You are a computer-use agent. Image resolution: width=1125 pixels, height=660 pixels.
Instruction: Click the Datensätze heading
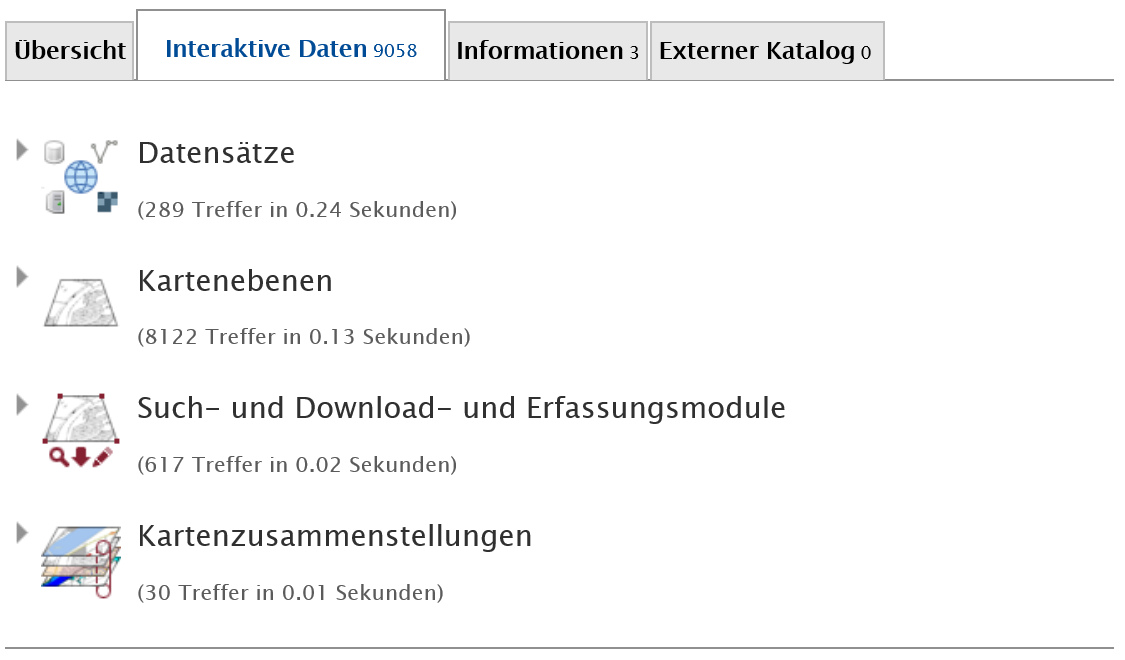point(216,153)
